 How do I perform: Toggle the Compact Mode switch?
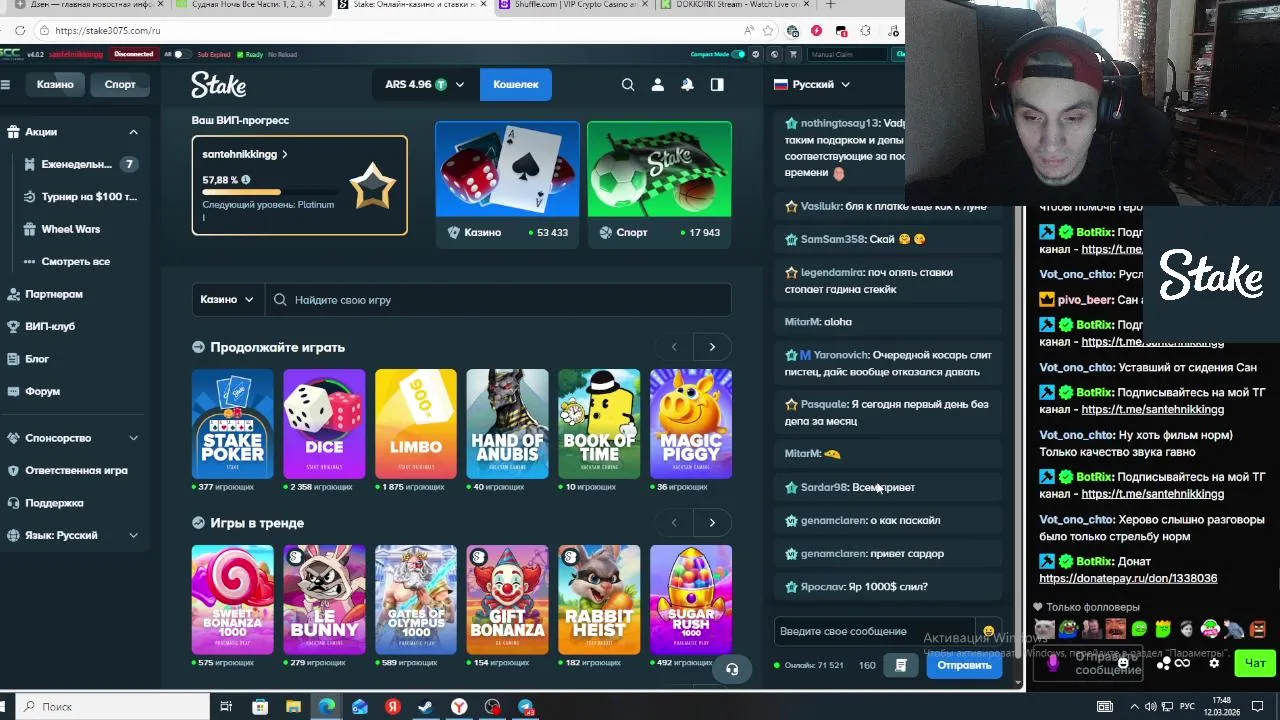pos(738,54)
